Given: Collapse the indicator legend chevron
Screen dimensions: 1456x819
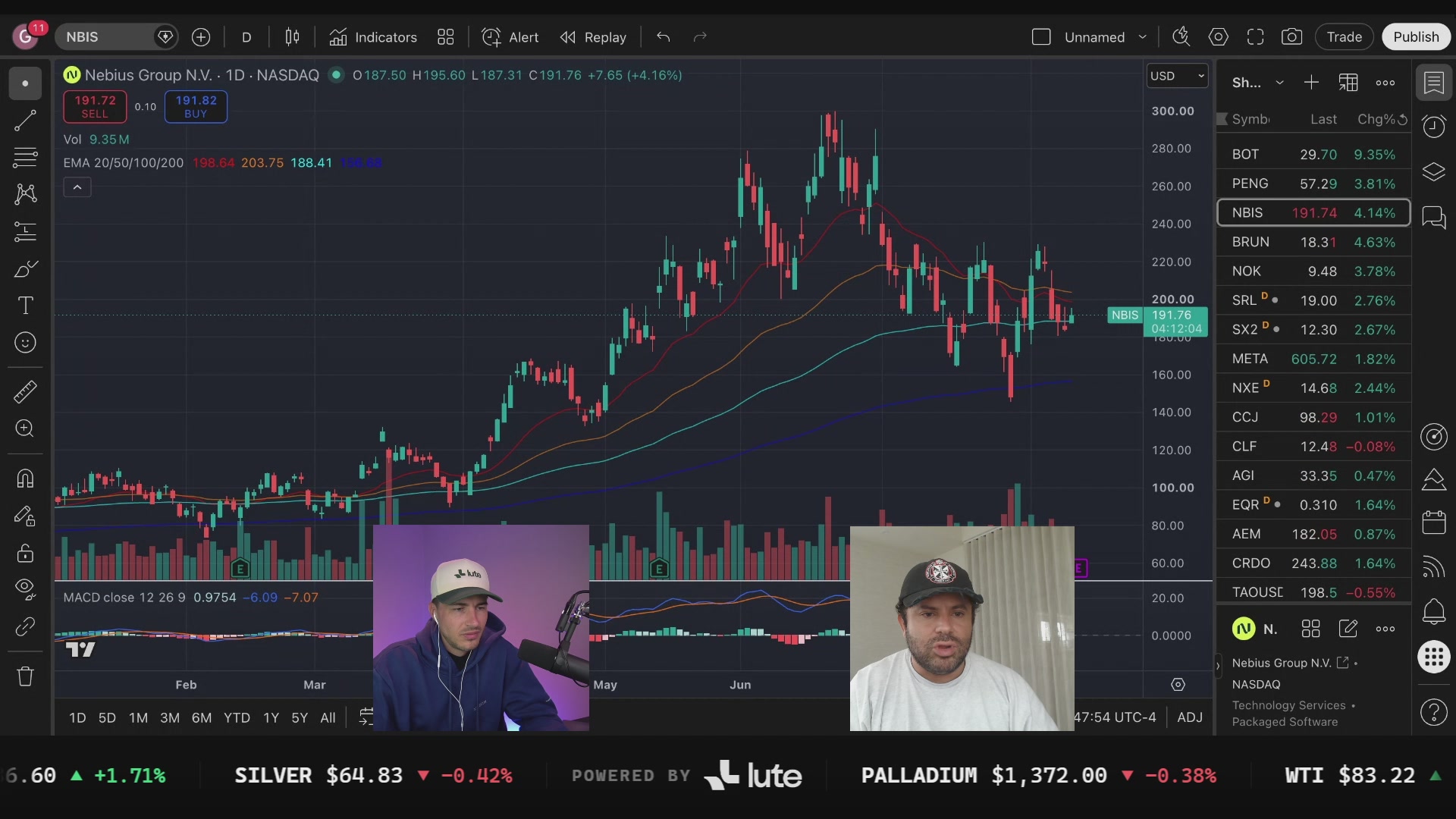Looking at the screenshot, I should (77, 187).
